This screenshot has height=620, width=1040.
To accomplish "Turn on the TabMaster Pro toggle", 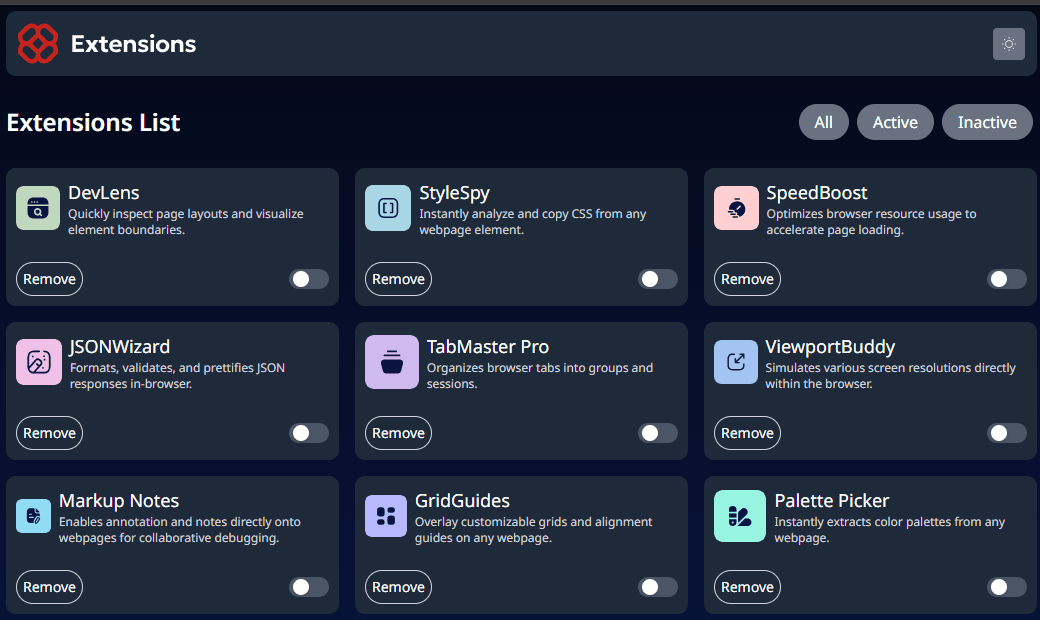I will [658, 433].
